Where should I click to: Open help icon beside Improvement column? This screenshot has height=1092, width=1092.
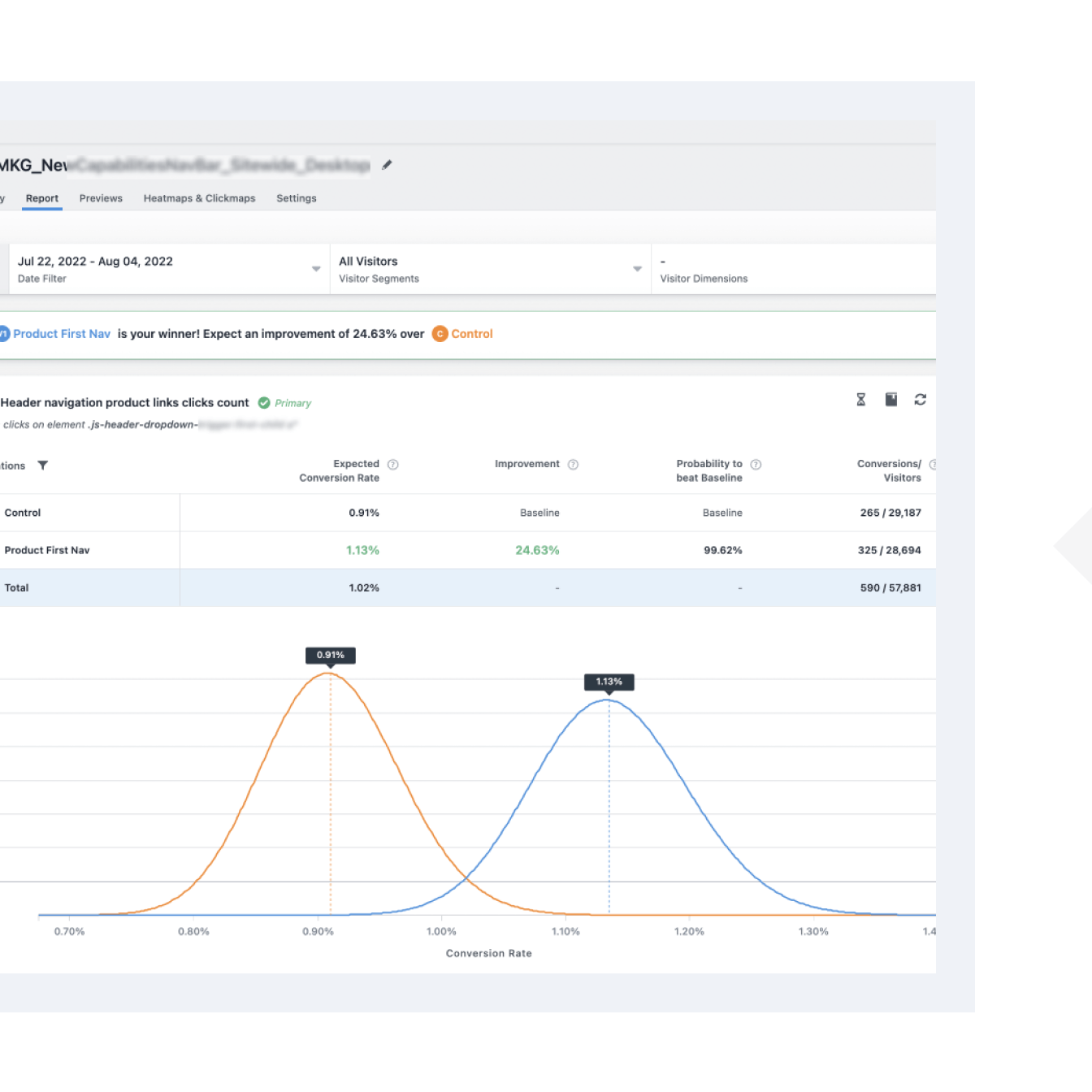573,465
